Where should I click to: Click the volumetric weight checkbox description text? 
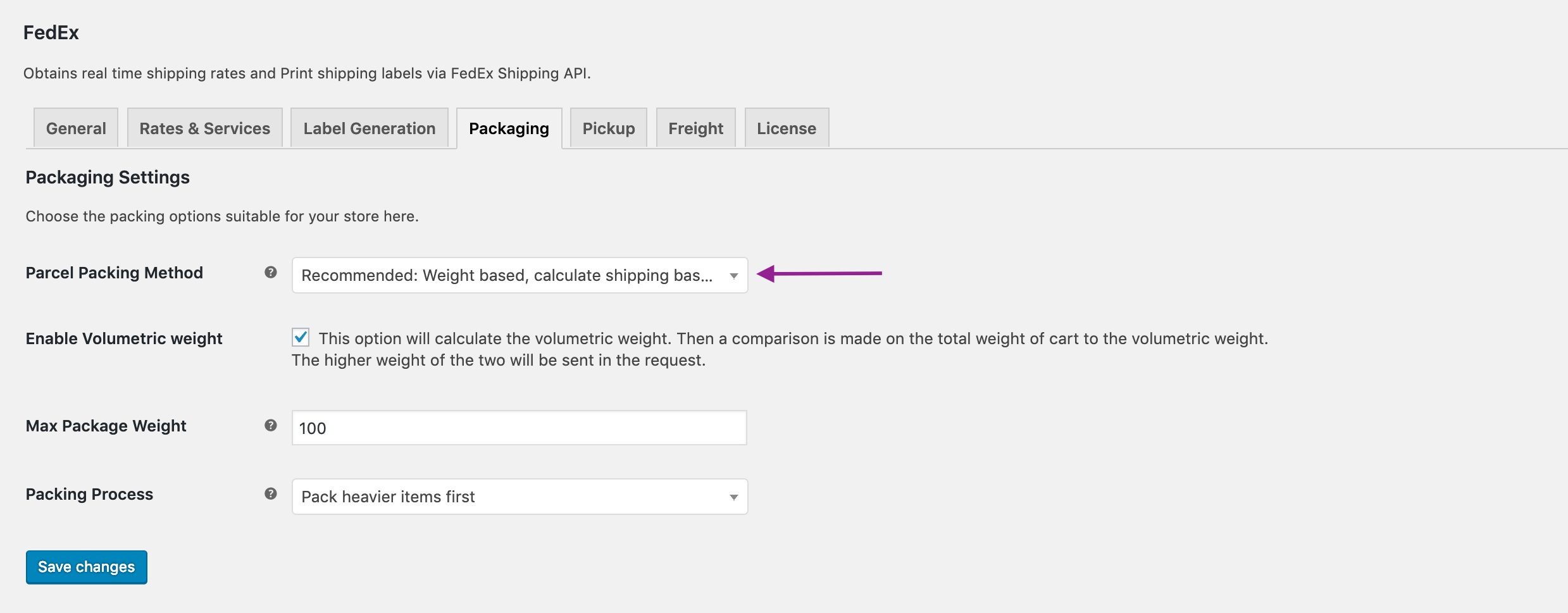pos(780,349)
